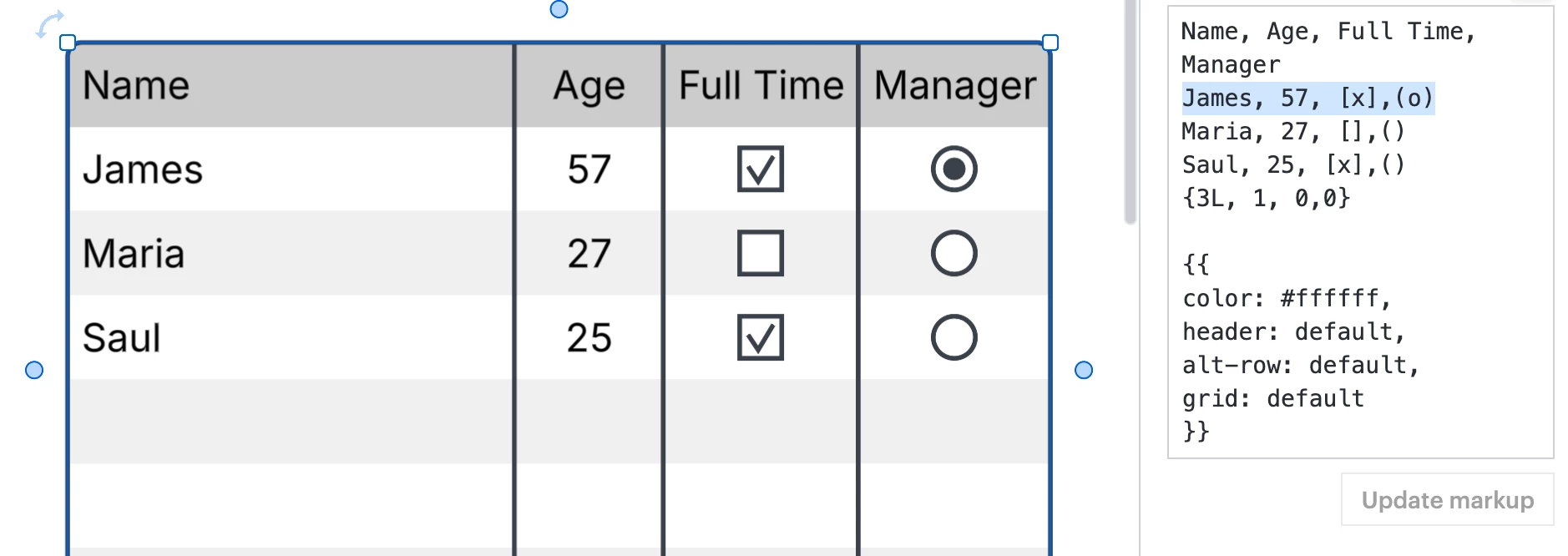Click the Maria name cell
Screen dimensions: 1568x556
(x=291, y=253)
